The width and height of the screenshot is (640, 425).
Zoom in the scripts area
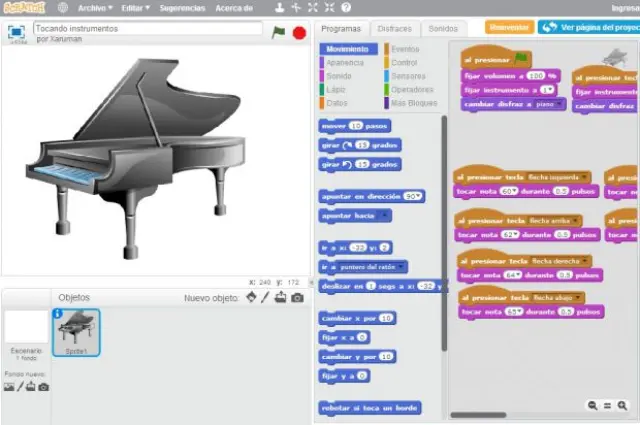621,405
